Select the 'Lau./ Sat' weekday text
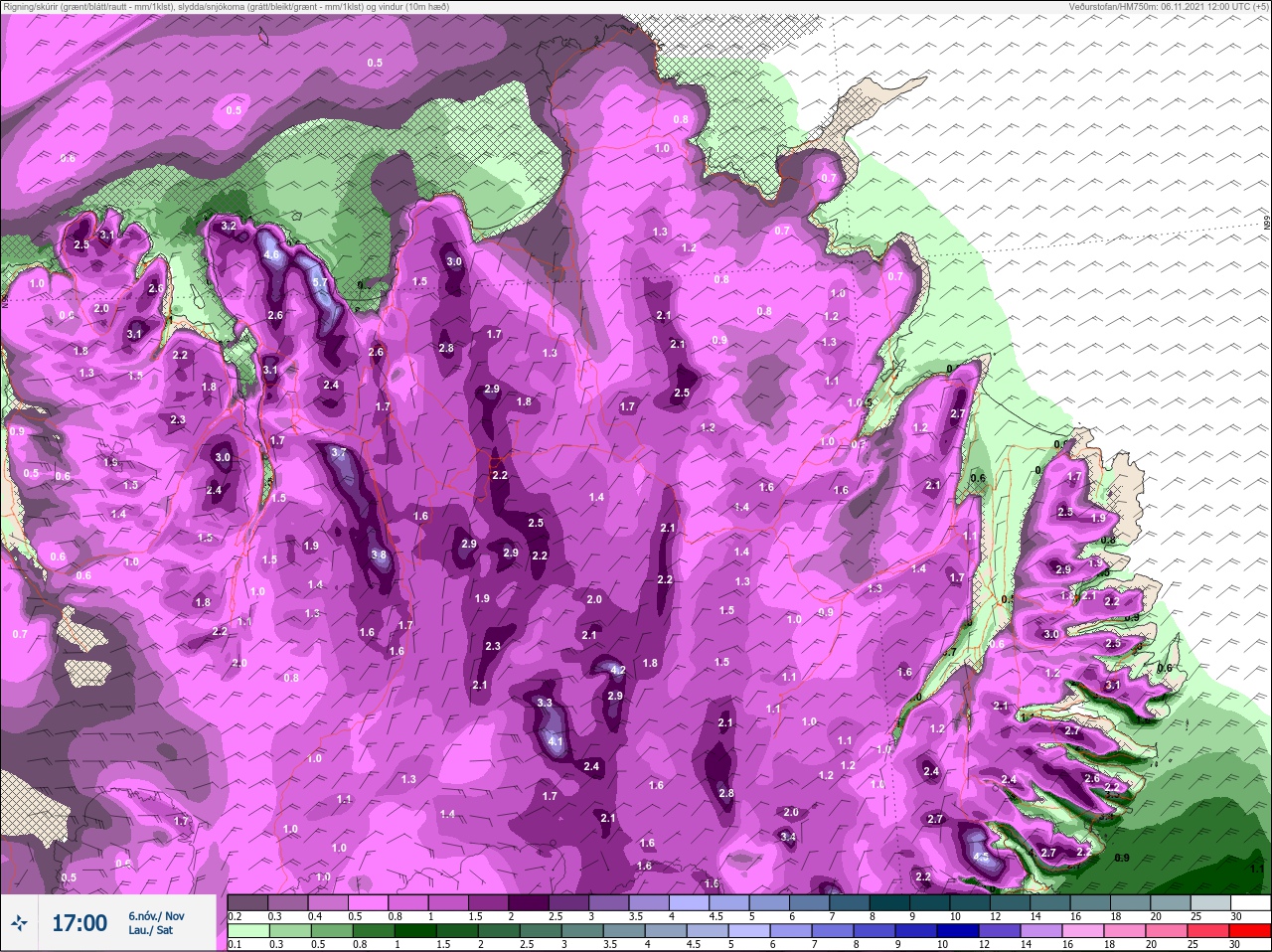Viewport: 1272px width, 952px height. tap(150, 931)
